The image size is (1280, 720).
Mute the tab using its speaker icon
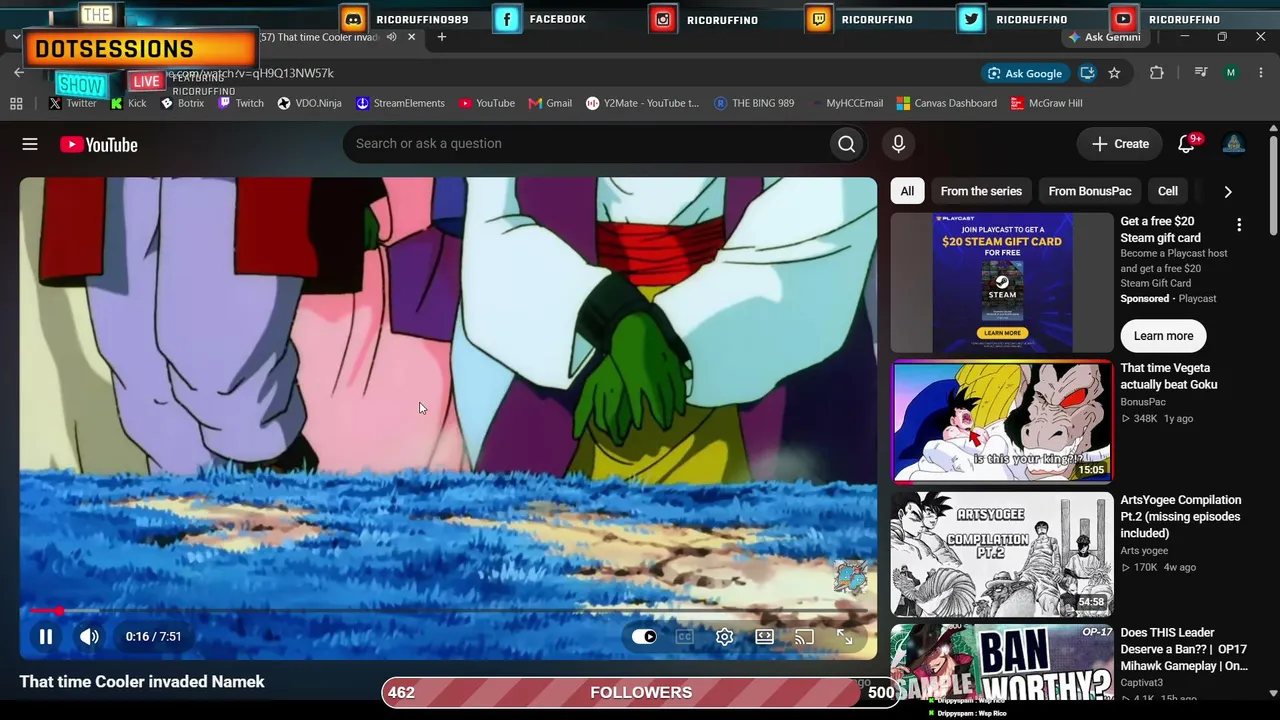point(392,37)
